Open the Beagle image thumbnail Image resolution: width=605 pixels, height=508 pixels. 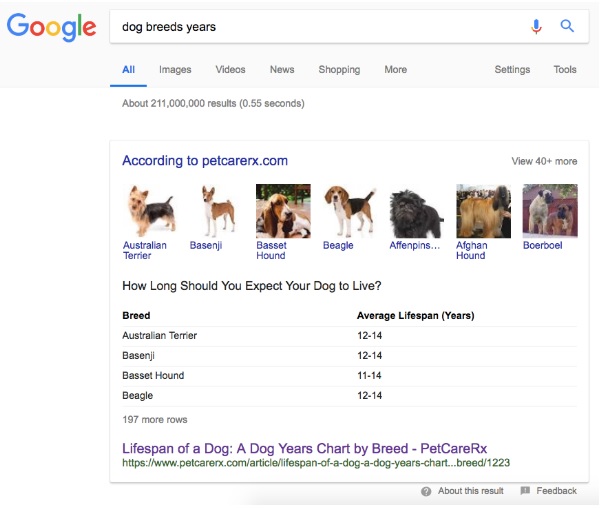(349, 210)
